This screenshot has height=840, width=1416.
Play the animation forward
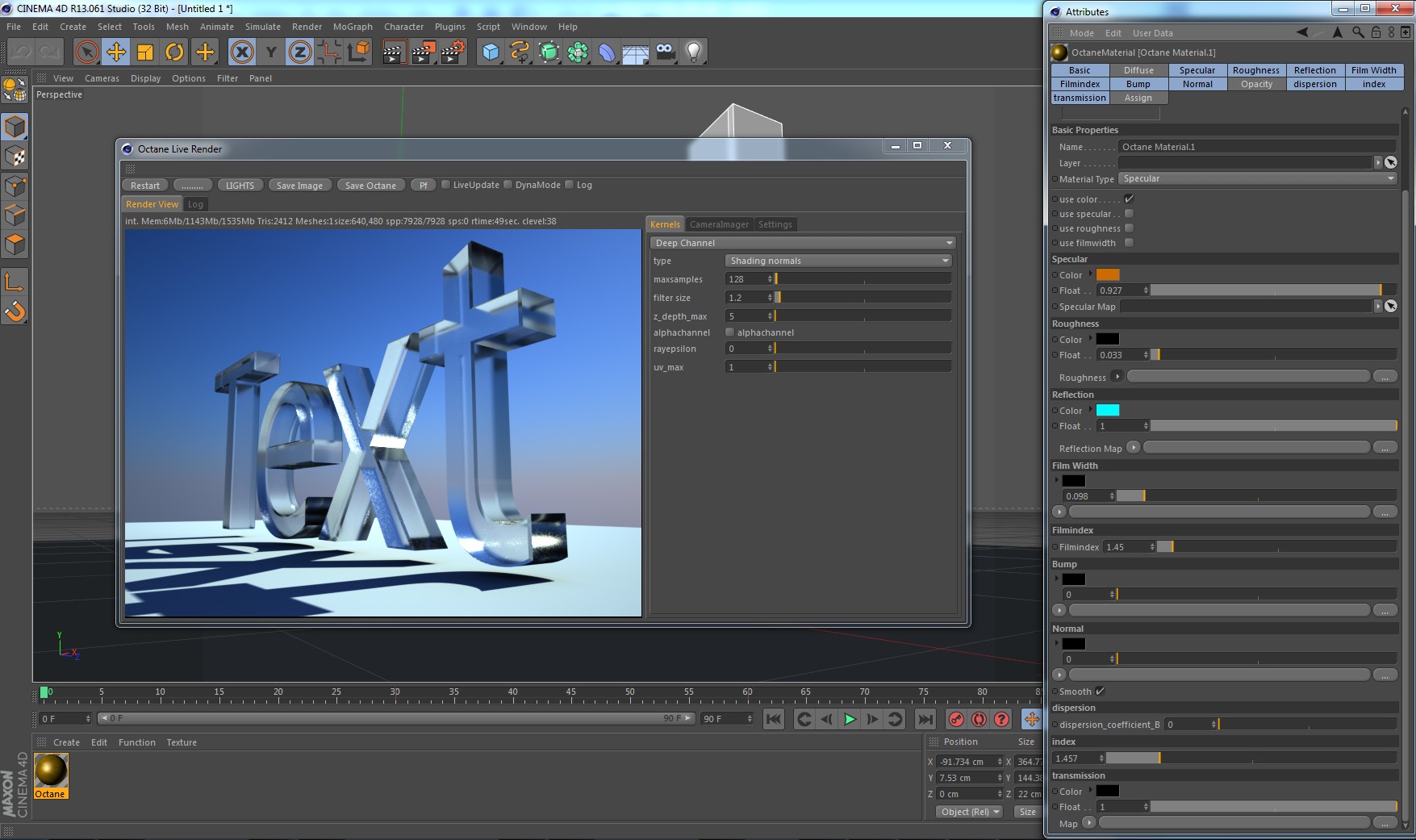pos(850,719)
